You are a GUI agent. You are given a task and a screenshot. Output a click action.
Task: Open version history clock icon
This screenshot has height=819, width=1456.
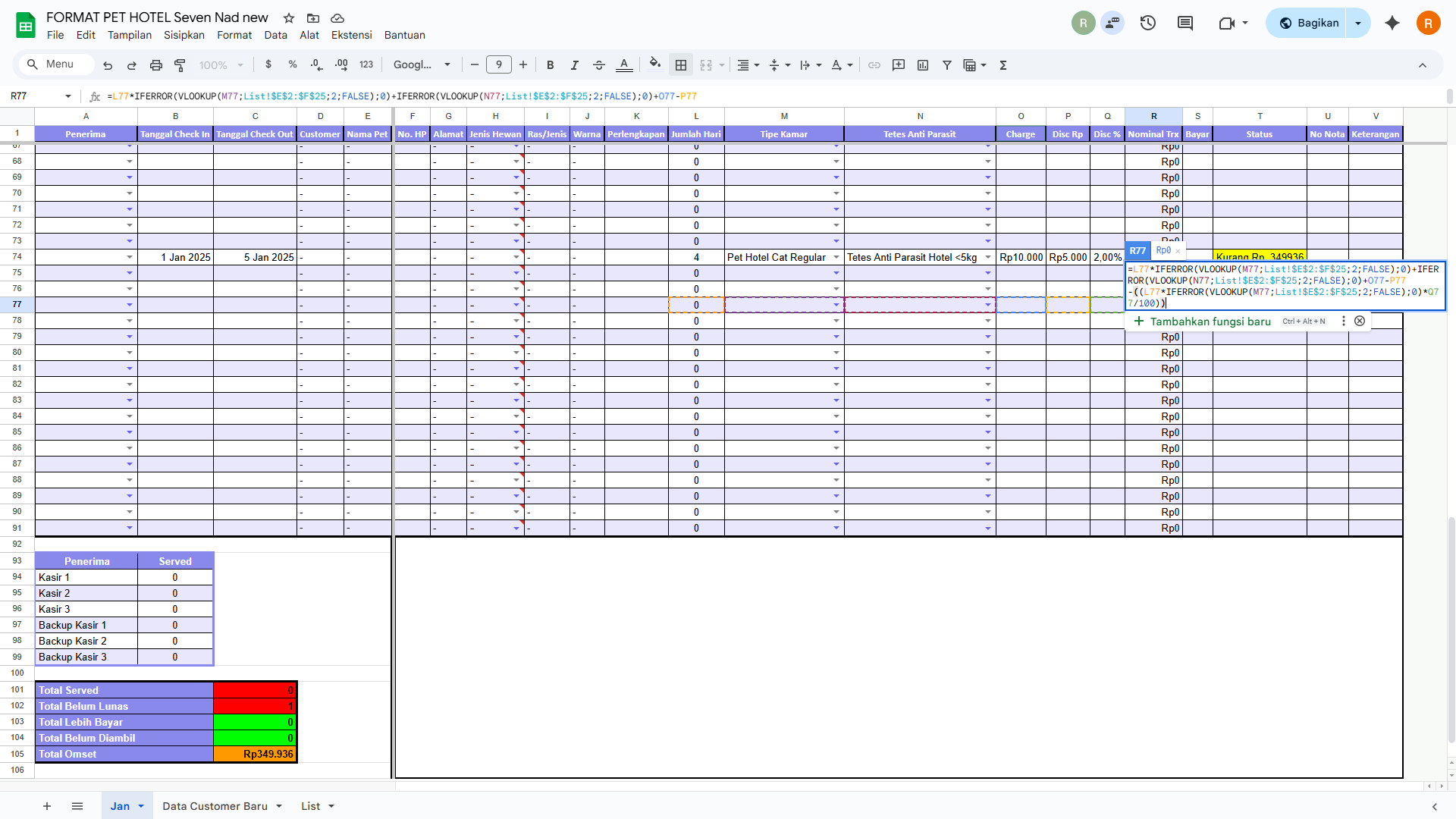click(1147, 23)
